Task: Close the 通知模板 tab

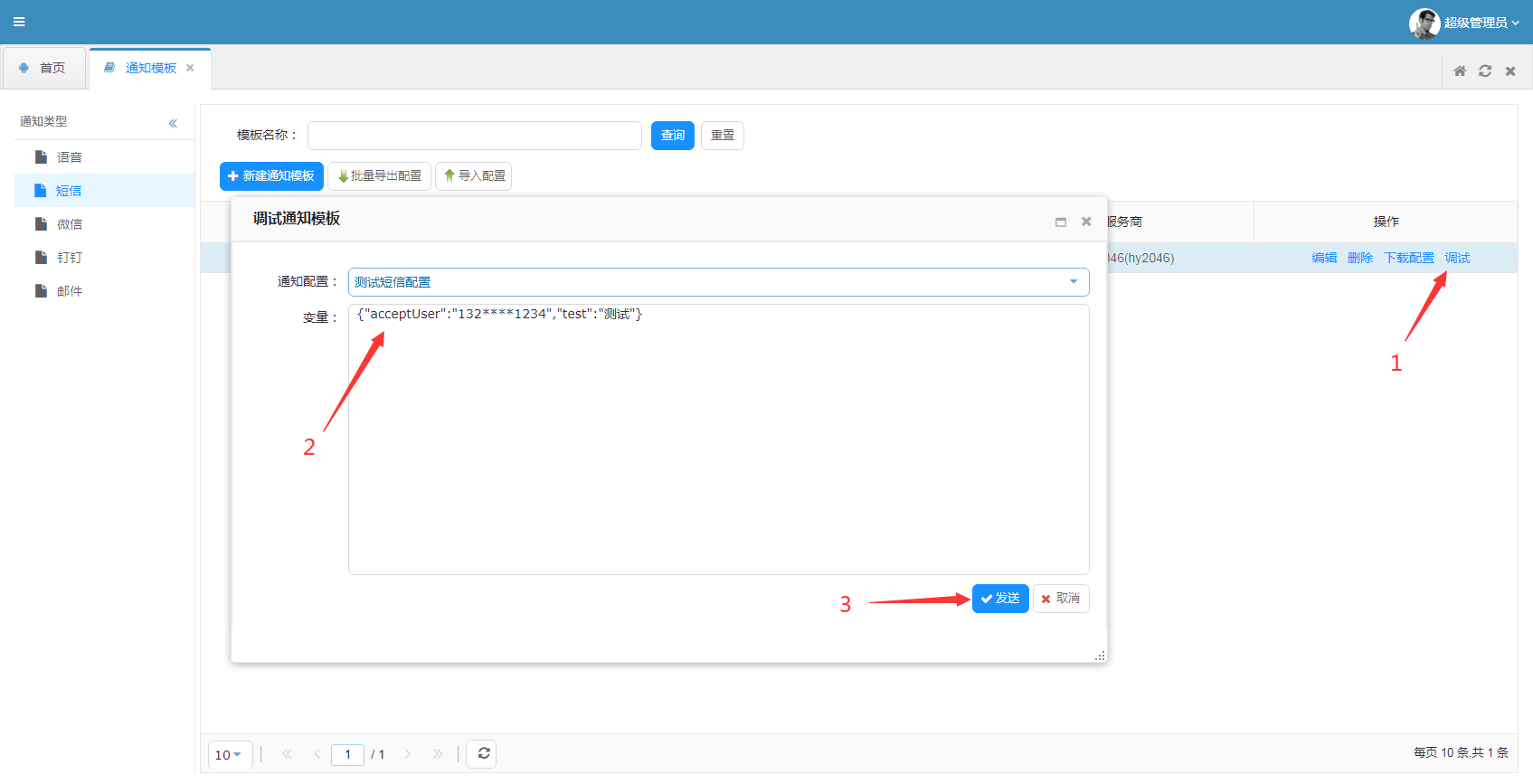Action: pos(190,68)
